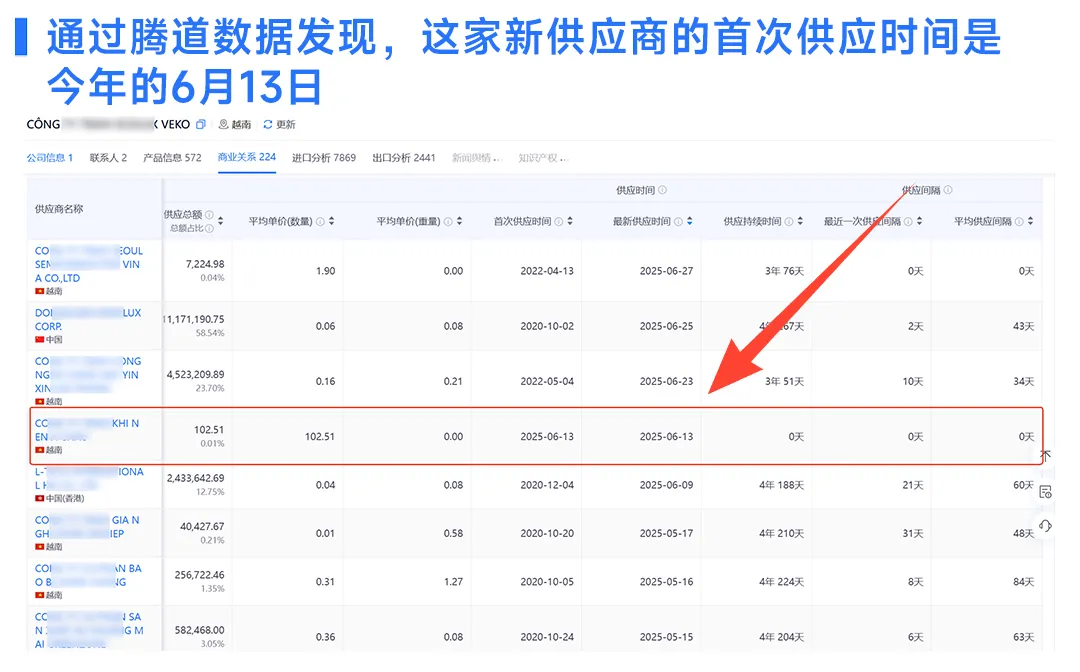This screenshot has height=672, width=1080.
Task: Open customer service headset icon
Action: (1045, 526)
